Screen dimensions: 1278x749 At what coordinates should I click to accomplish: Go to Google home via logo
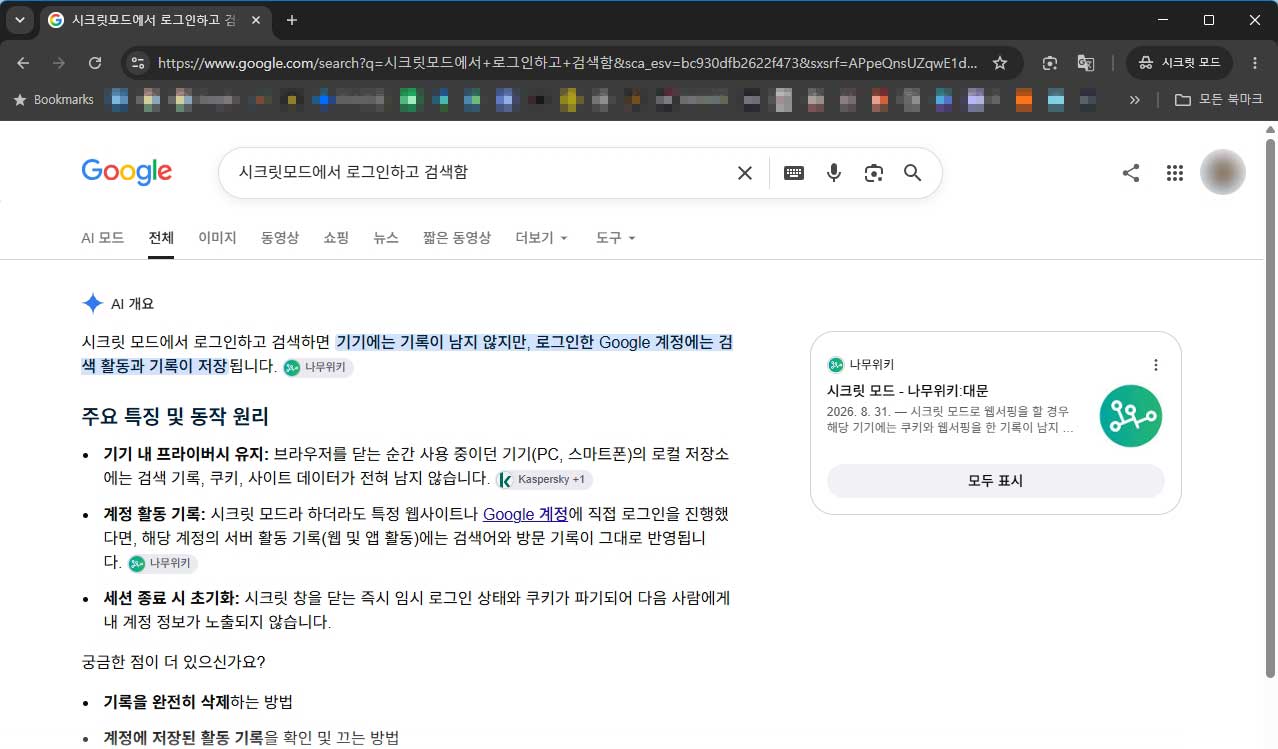[127, 172]
